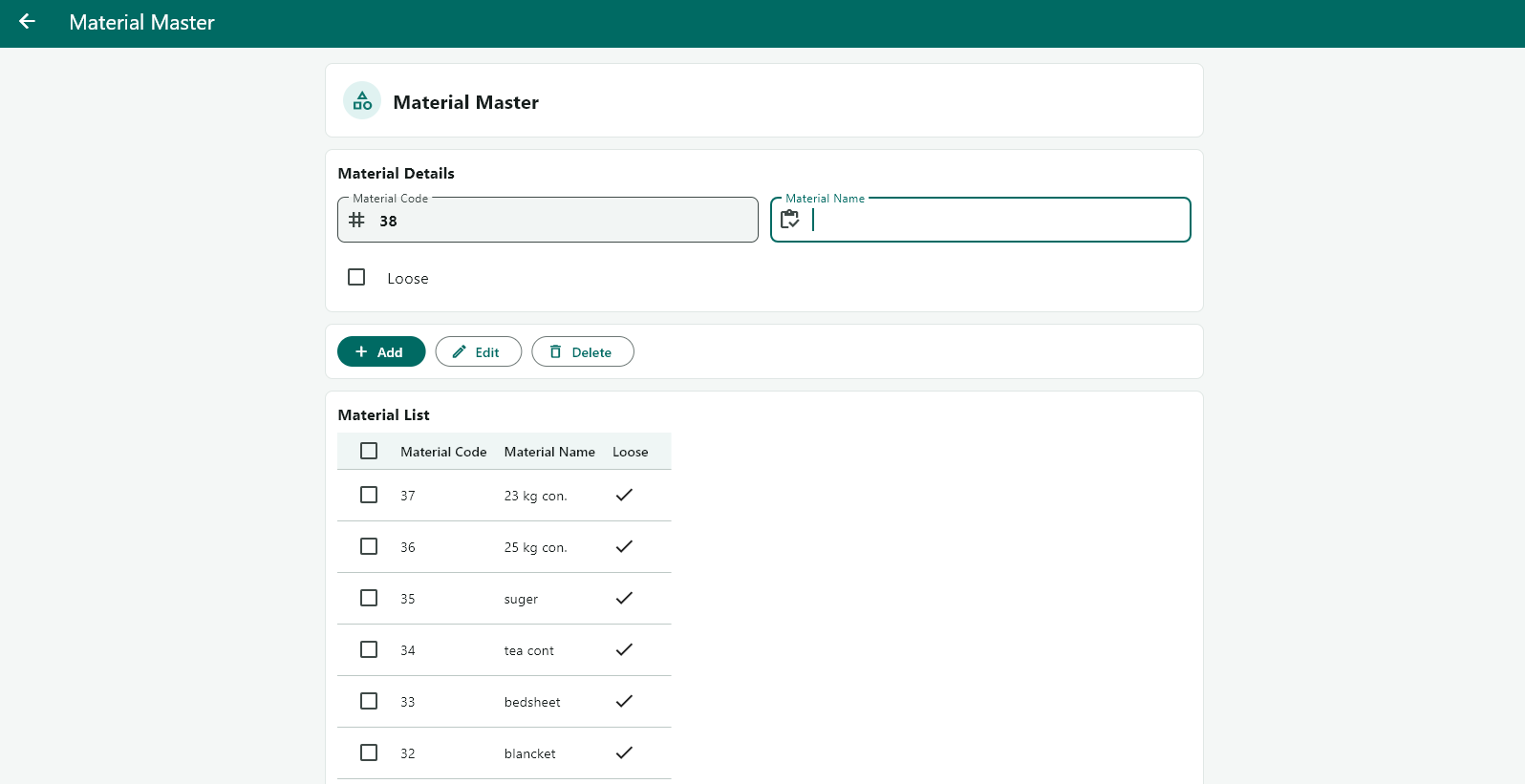Select the checkbox for material 36
The height and width of the screenshot is (784, 1525).
[369, 546]
